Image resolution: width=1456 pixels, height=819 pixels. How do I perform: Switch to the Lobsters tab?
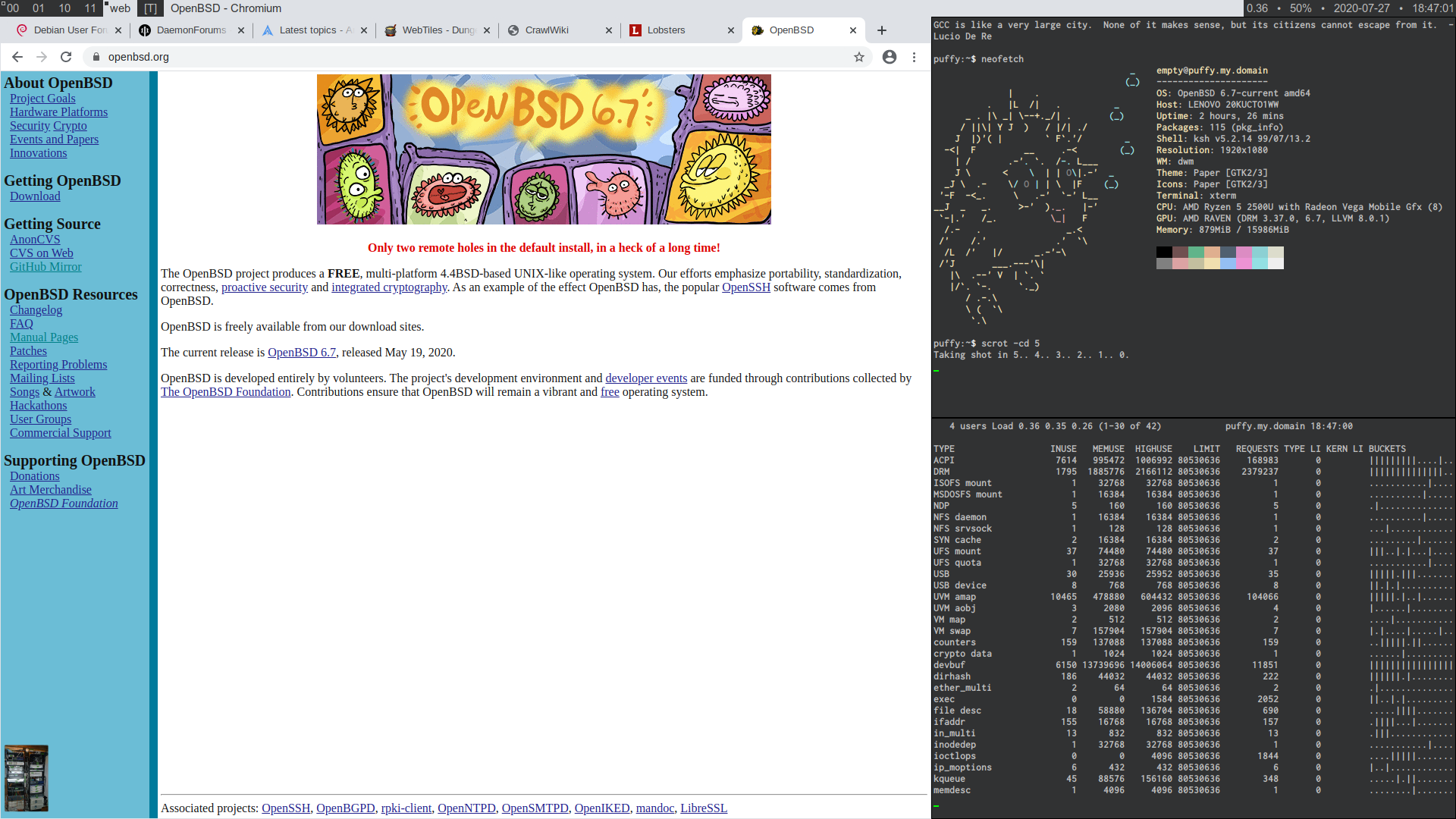click(680, 30)
